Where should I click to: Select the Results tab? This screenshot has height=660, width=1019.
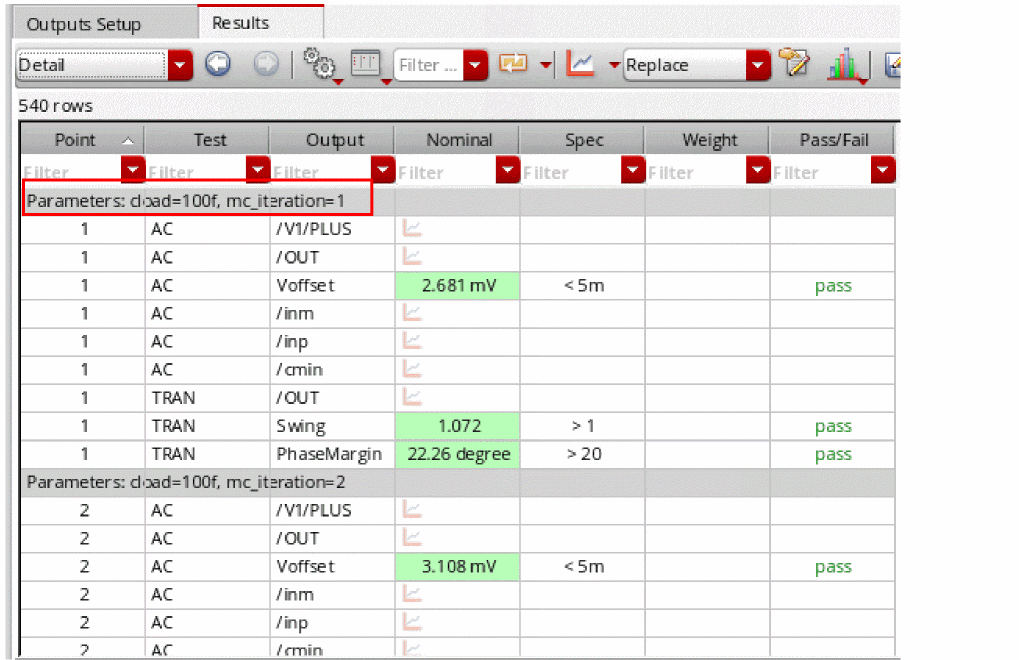coord(241,22)
